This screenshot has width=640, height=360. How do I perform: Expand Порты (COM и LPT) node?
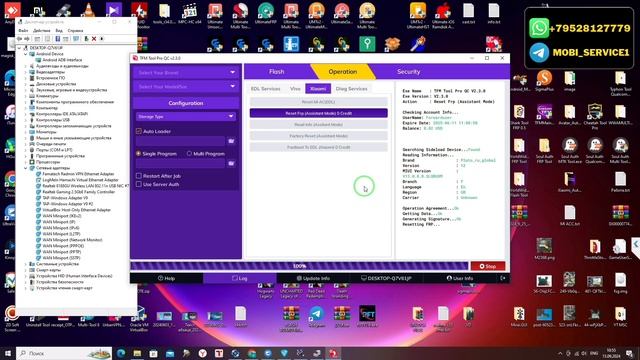click(x=25, y=150)
